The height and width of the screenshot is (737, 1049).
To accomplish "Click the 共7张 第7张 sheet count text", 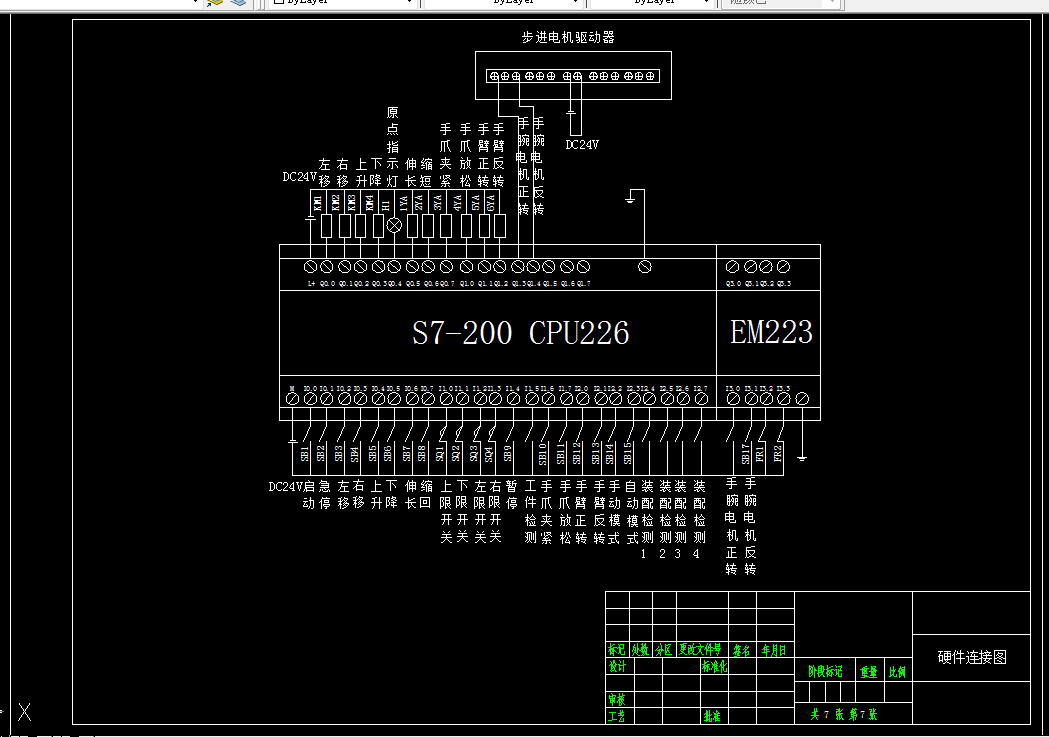I will coord(844,714).
